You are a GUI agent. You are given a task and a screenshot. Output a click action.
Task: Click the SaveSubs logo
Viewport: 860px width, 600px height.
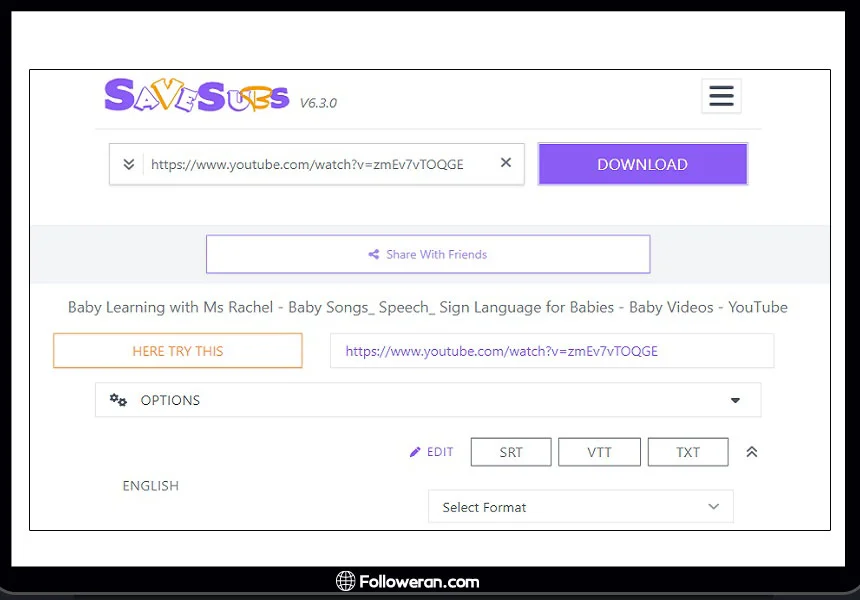(196, 96)
